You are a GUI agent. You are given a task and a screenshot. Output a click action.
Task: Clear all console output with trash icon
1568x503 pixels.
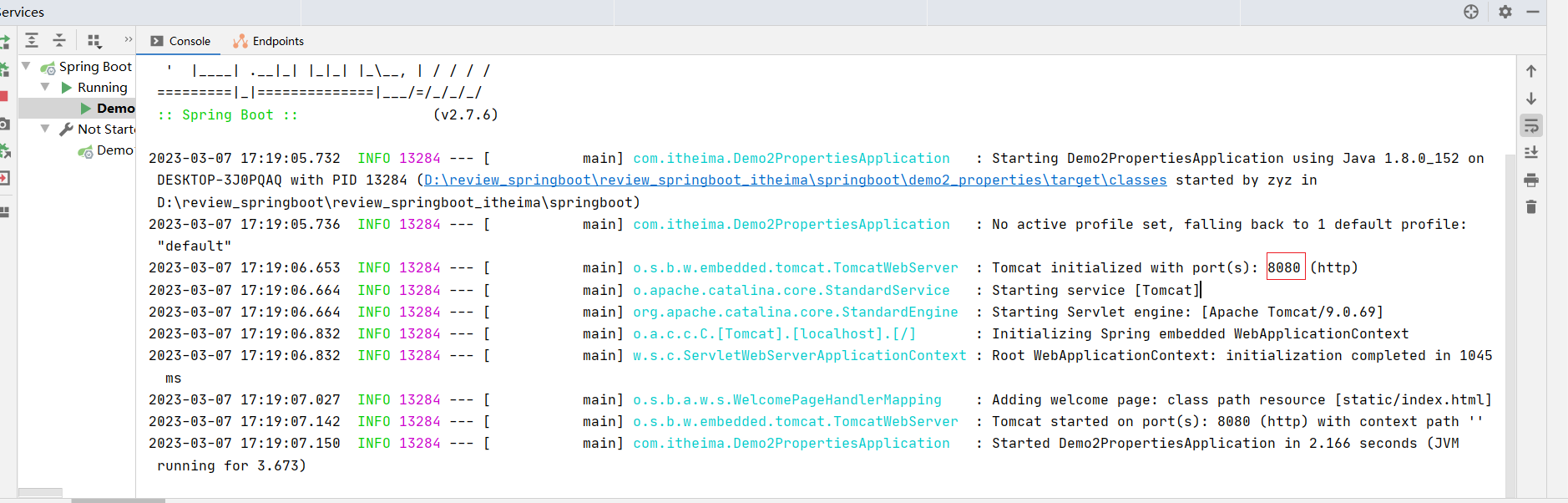(1531, 206)
